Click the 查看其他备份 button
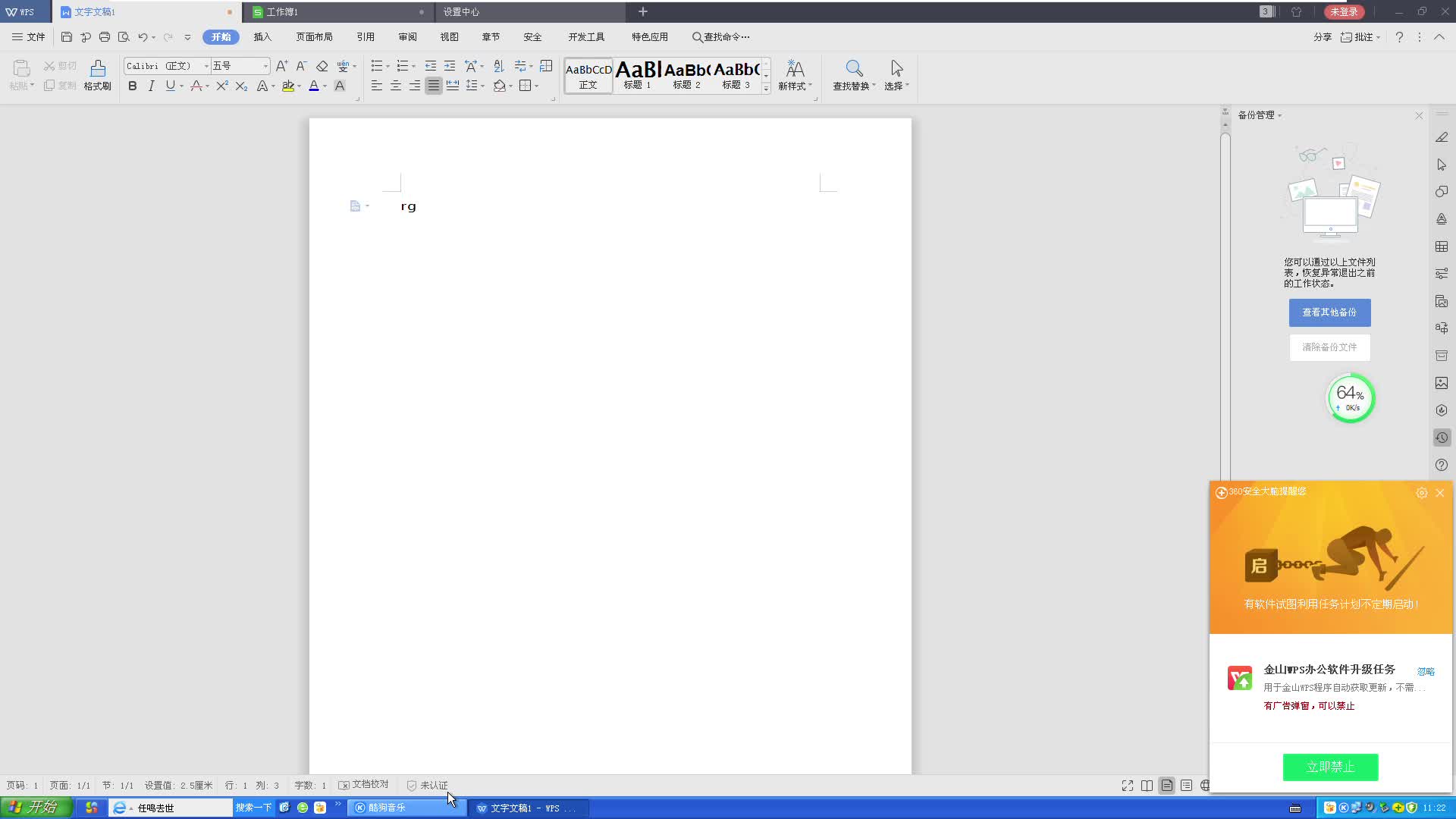Viewport: 1456px width, 819px height. click(x=1329, y=312)
